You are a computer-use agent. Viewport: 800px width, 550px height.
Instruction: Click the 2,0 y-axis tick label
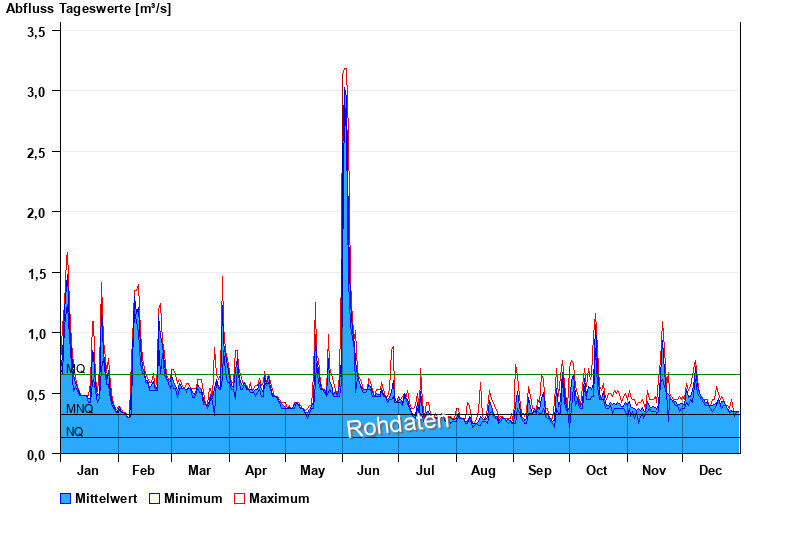[37, 212]
